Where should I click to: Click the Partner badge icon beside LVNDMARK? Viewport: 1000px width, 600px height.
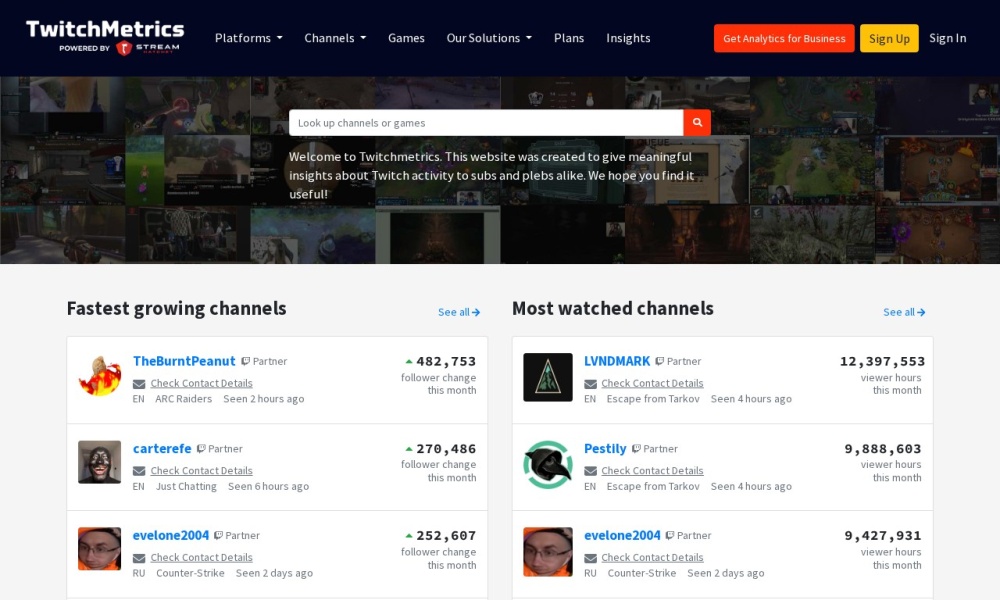662,361
